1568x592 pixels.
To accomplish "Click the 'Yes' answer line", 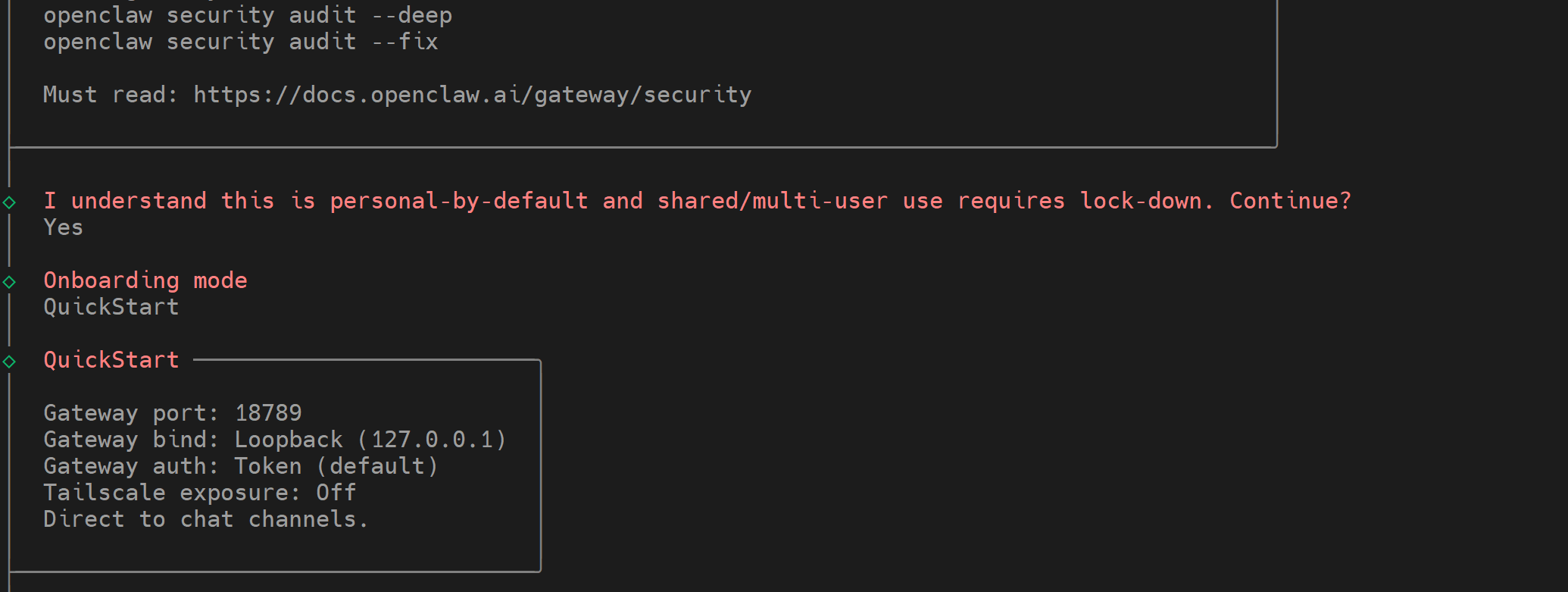I will pyautogui.click(x=64, y=227).
